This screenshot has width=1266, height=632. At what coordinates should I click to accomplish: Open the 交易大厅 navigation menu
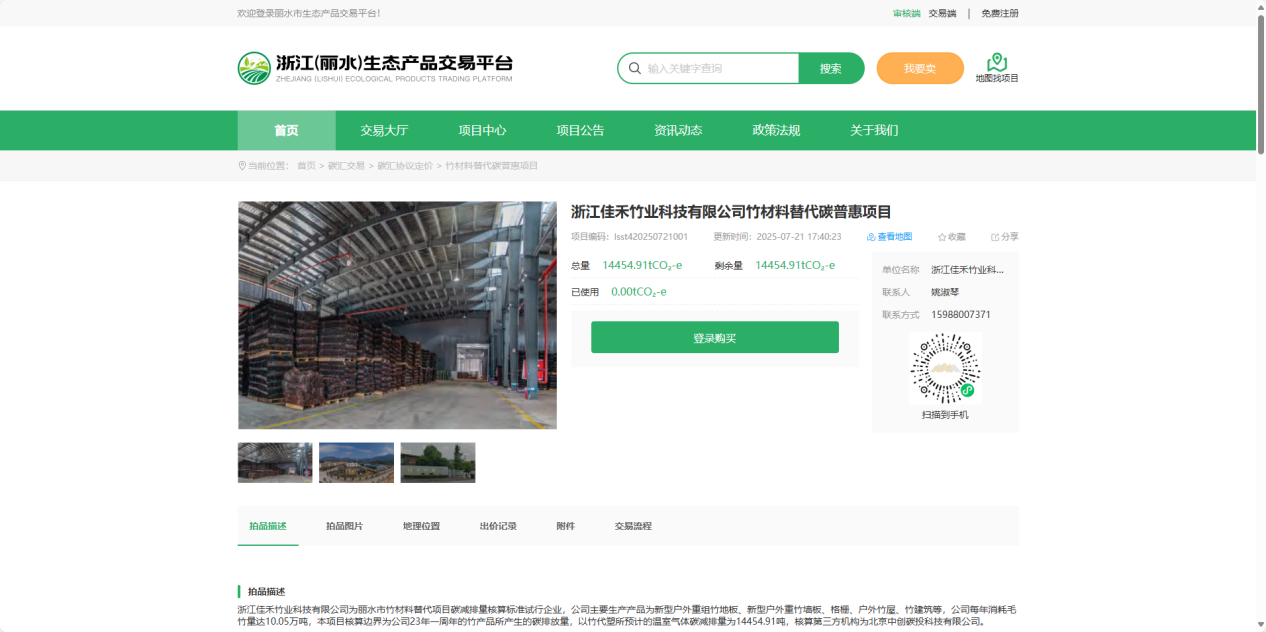[x=384, y=130]
